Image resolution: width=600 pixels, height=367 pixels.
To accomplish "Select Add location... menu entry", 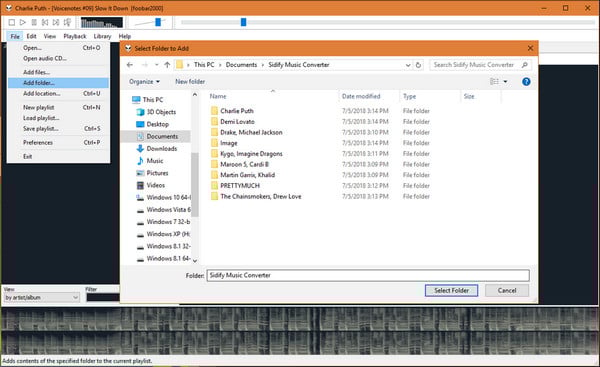I will [58, 93].
